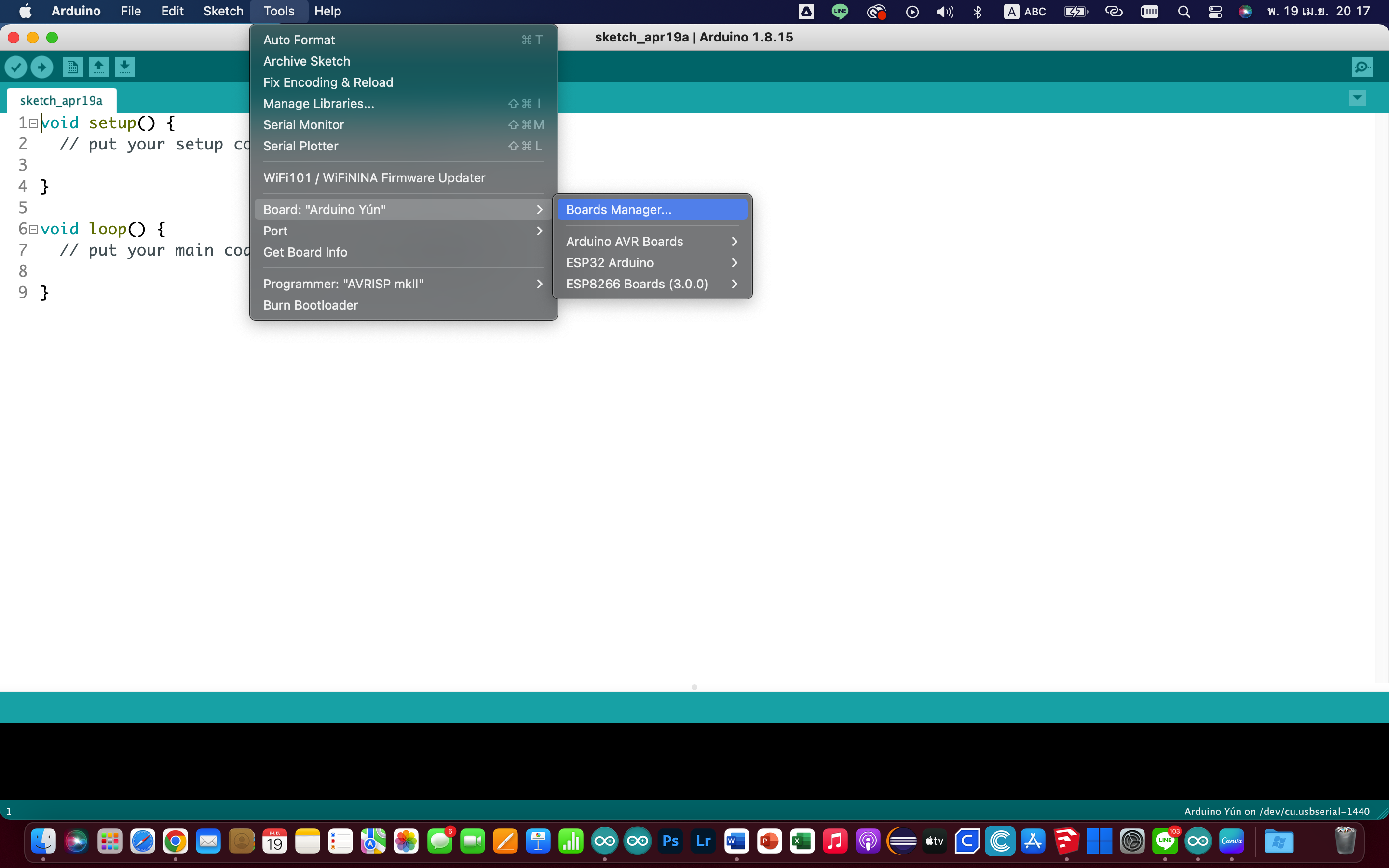Collapse the setup() function fold marker
The width and height of the screenshot is (1389, 868).
pyautogui.click(x=34, y=123)
